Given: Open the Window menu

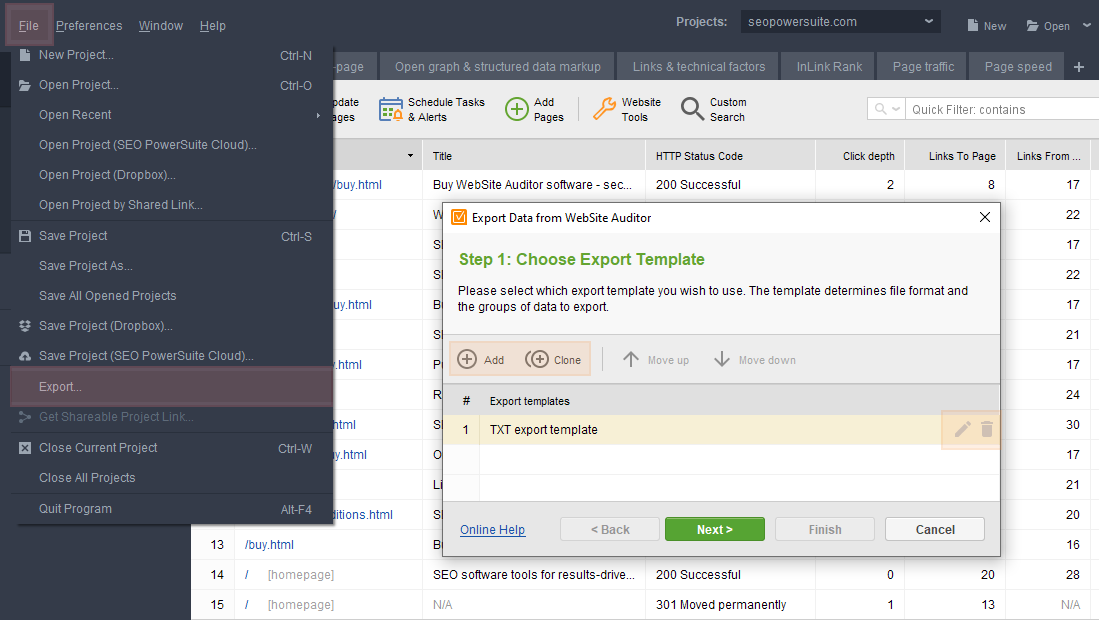Looking at the screenshot, I should [x=161, y=26].
